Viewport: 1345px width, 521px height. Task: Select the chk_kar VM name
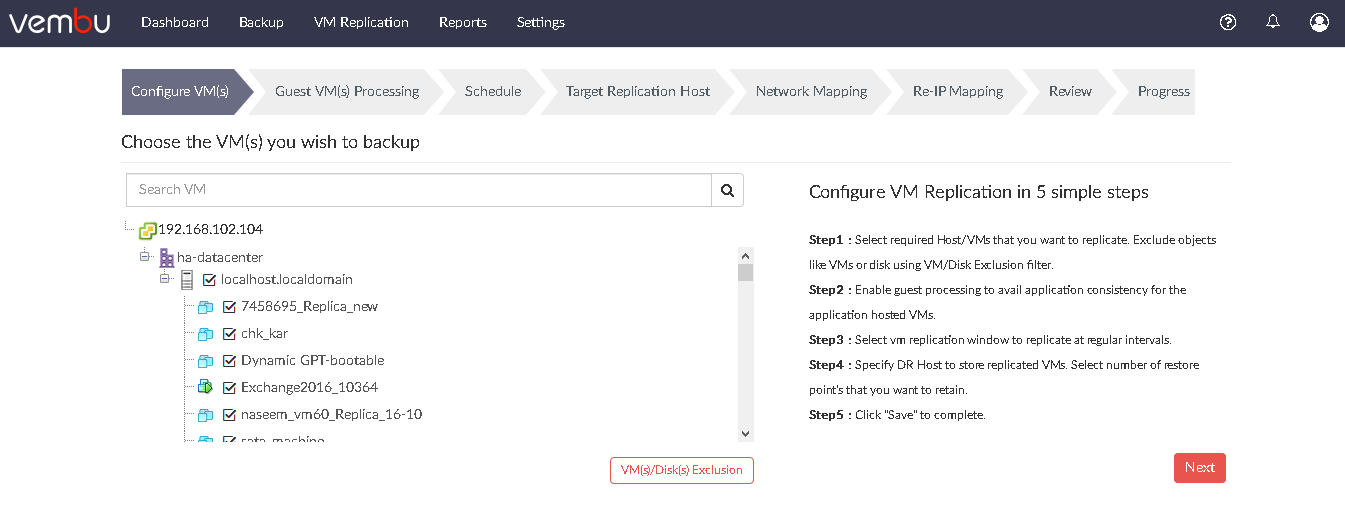pyautogui.click(x=264, y=334)
